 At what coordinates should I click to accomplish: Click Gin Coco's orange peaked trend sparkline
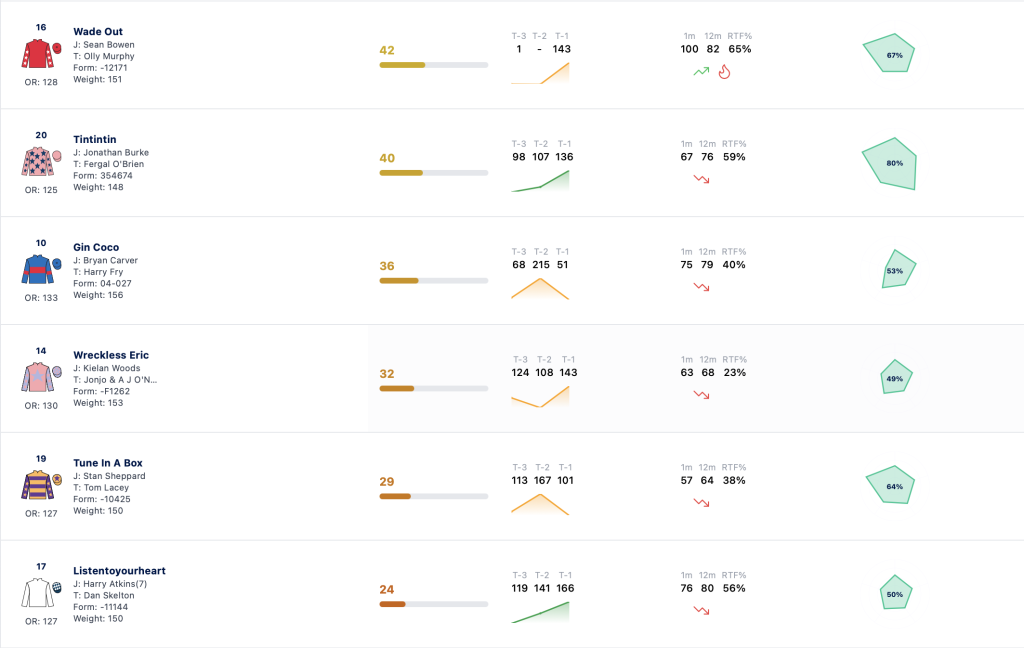(x=540, y=289)
